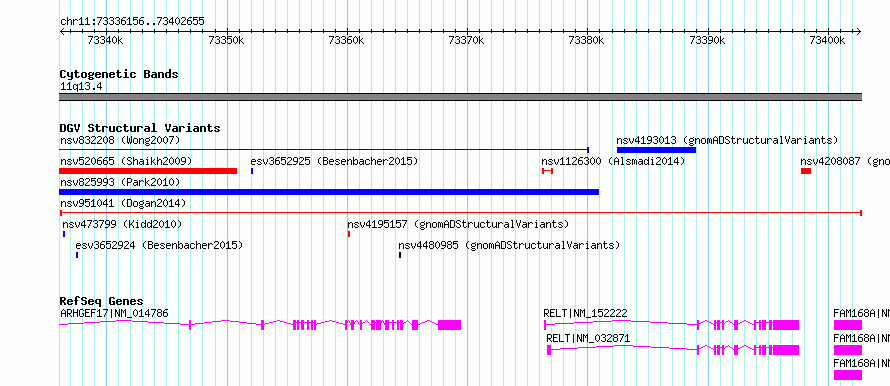Viewport: 890px width, 386px height.
Task: Select the nsv825993 (Park2010) thick blue bar
Action: (329, 192)
